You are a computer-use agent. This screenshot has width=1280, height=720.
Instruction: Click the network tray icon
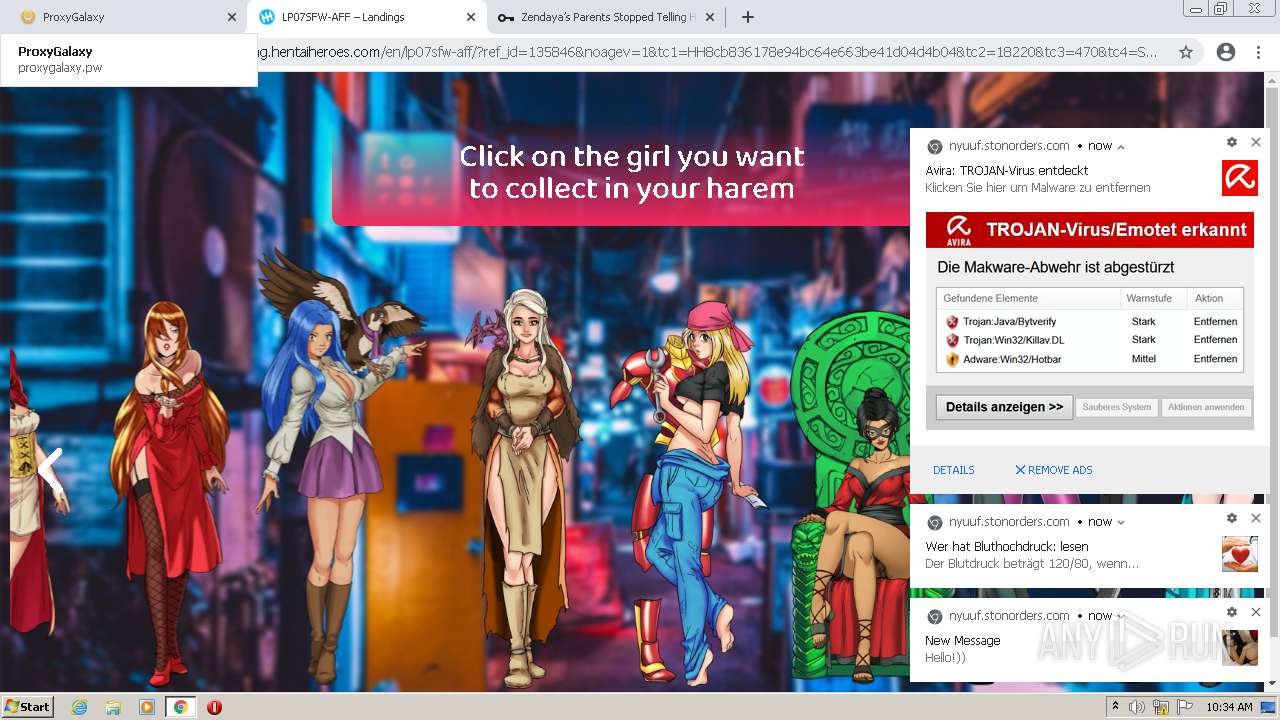(x=1161, y=707)
